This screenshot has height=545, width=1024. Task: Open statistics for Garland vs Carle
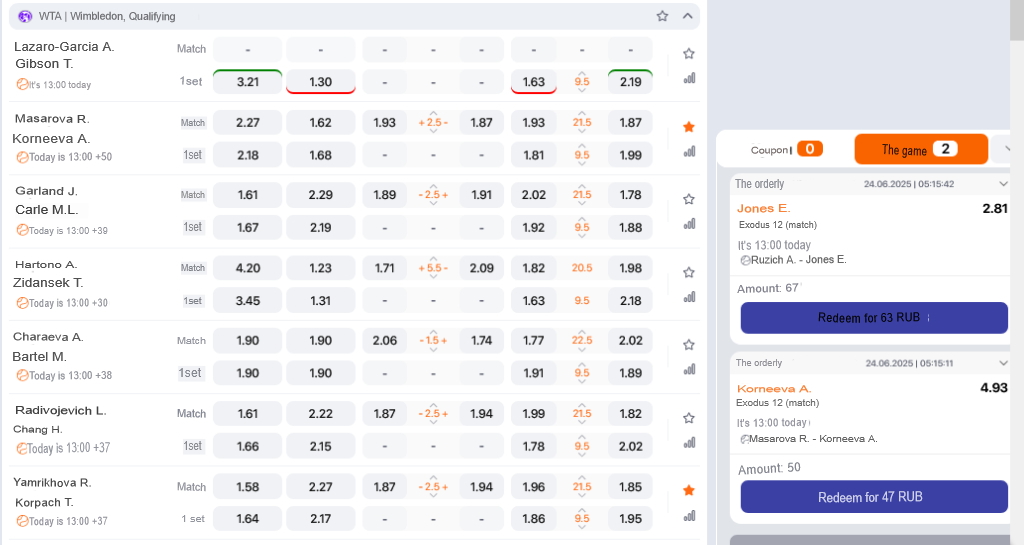click(689, 224)
